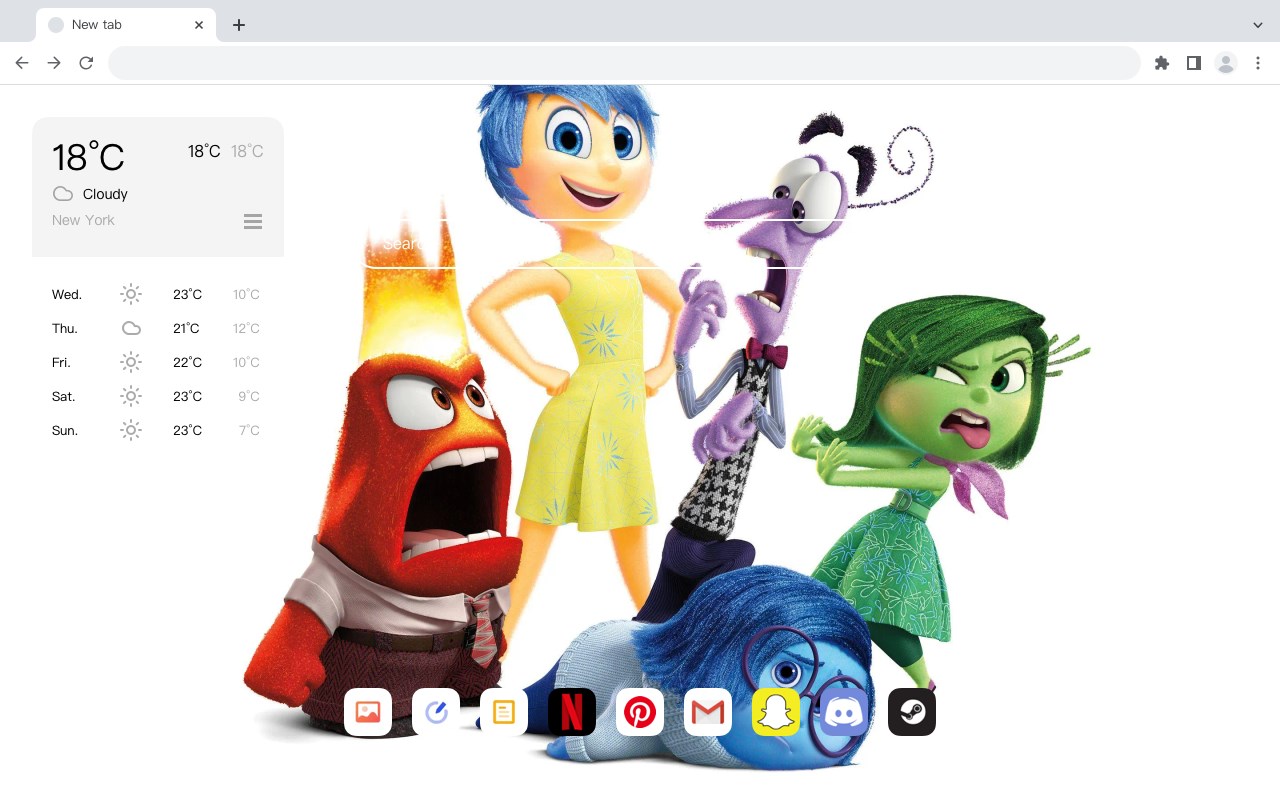Click Sunday's 7°C low temperature
Image resolution: width=1280 pixels, height=800 pixels.
tap(249, 430)
